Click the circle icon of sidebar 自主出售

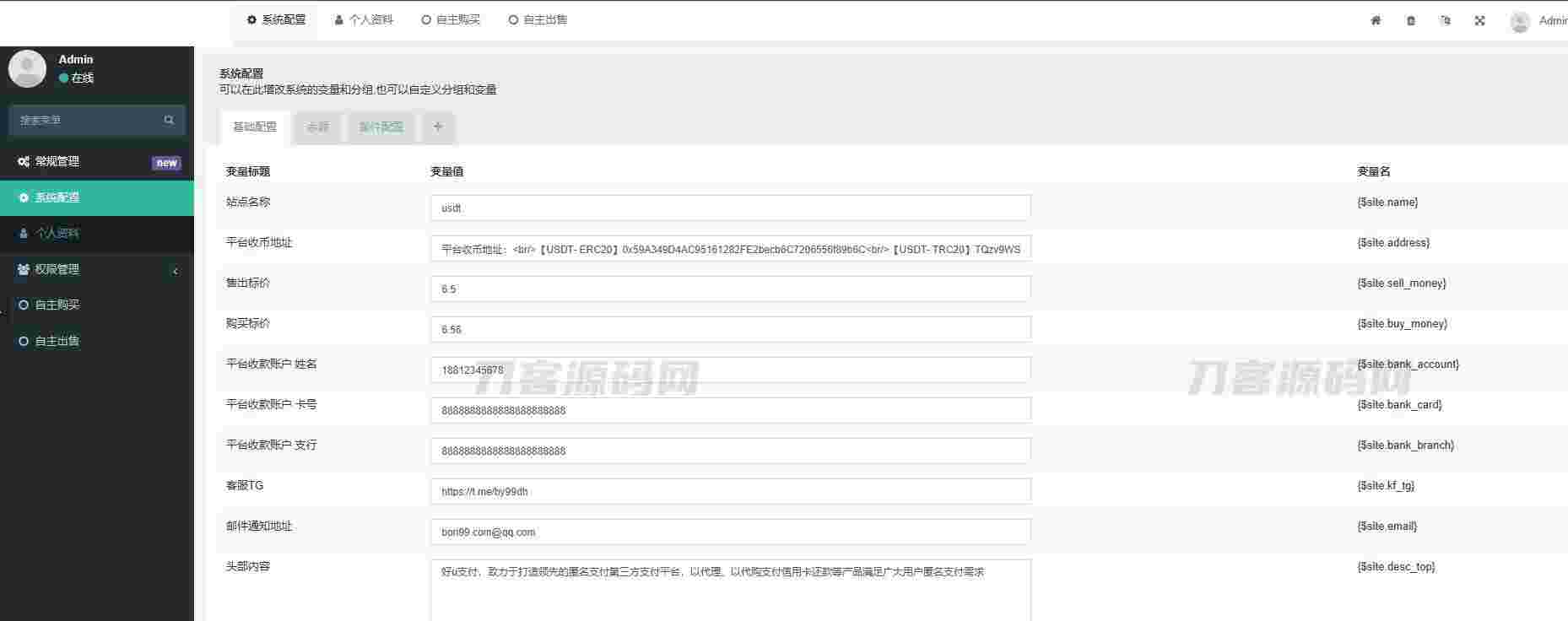(x=24, y=341)
